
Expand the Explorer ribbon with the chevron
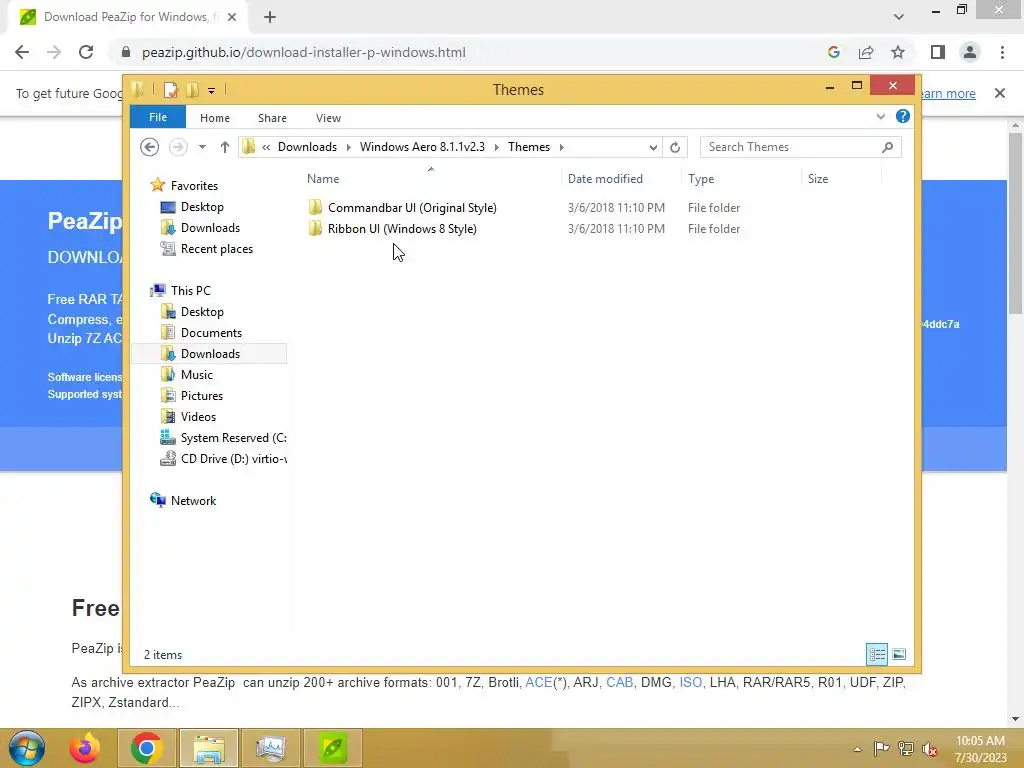click(880, 117)
